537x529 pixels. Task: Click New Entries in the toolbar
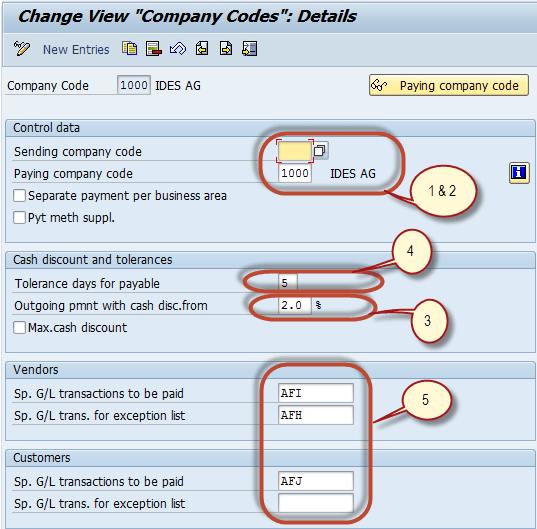[x=76, y=50]
